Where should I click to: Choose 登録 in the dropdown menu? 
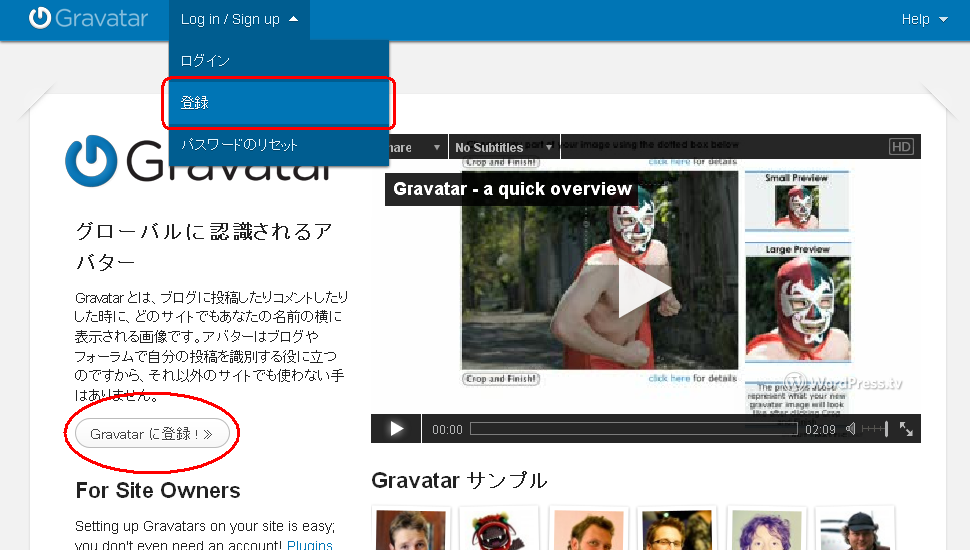pyautogui.click(x=278, y=103)
